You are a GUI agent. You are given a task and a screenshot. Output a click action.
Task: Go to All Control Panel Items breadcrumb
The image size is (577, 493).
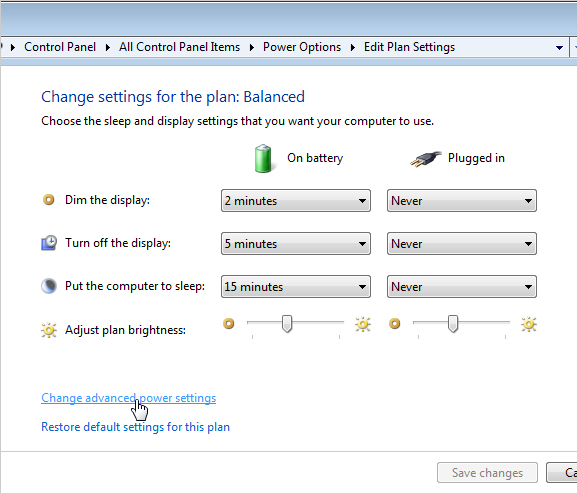[179, 47]
